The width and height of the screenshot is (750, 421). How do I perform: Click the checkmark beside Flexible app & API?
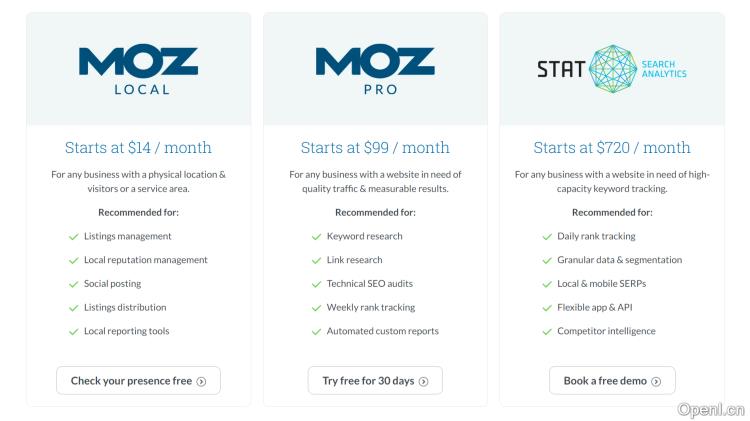(547, 308)
